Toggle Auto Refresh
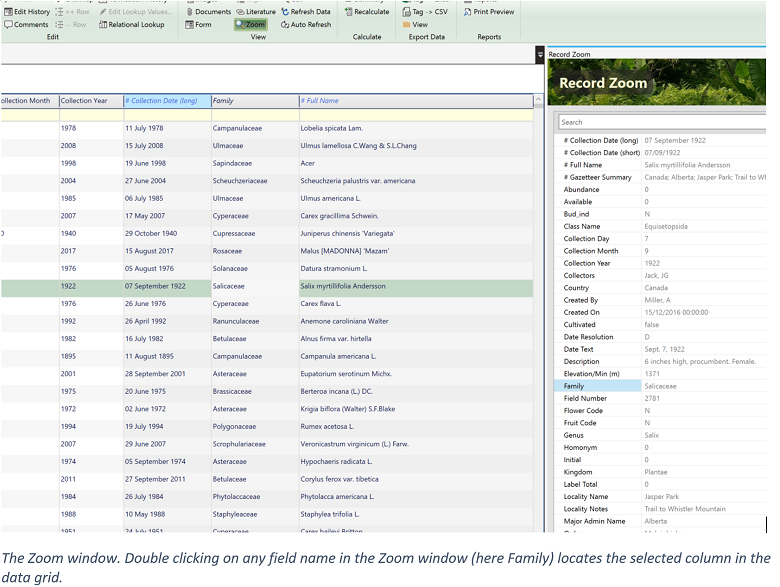The width and height of the screenshot is (780, 587). coord(305,24)
